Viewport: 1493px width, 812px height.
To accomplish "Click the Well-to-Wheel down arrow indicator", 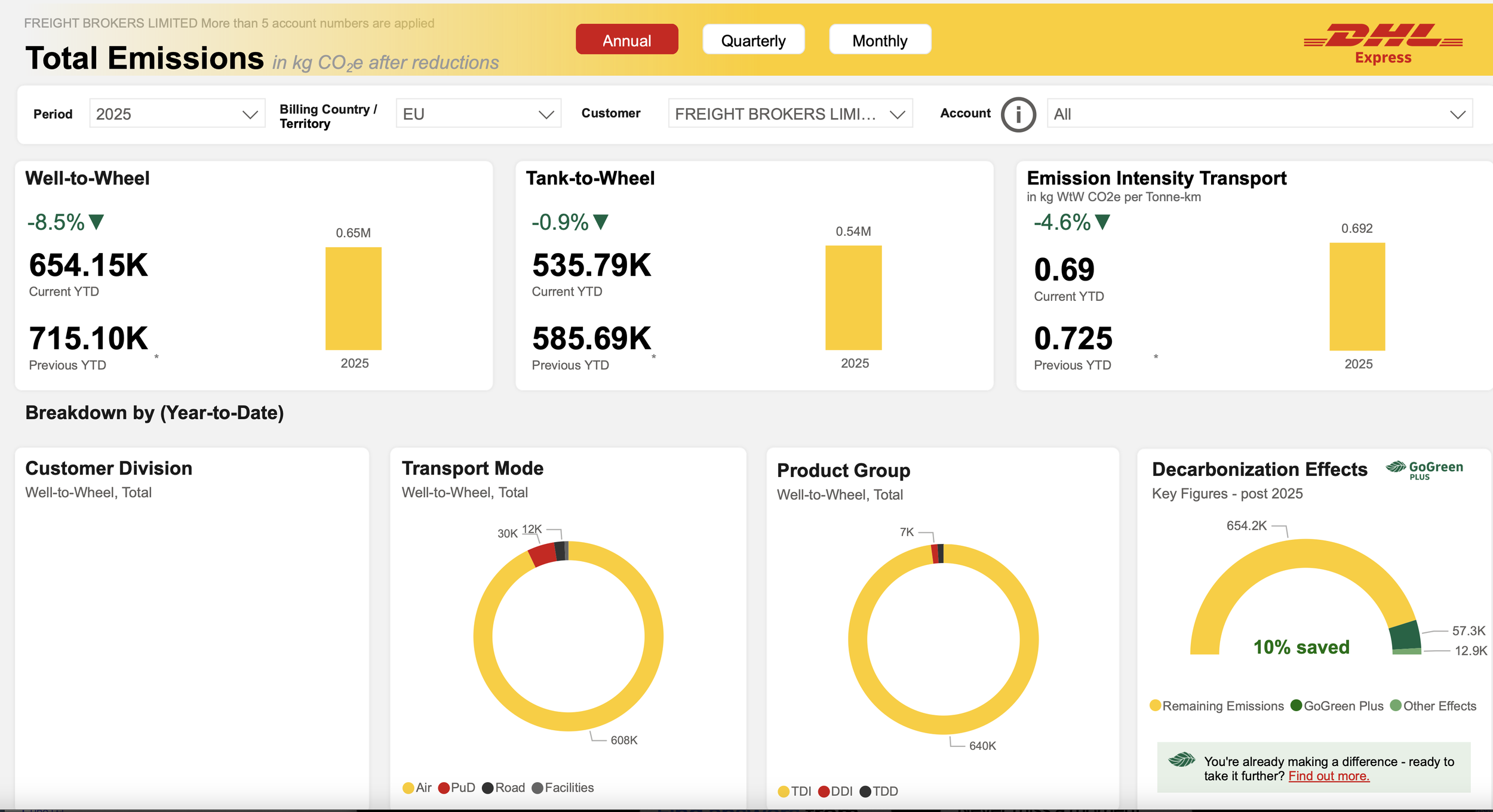I will tap(96, 222).
